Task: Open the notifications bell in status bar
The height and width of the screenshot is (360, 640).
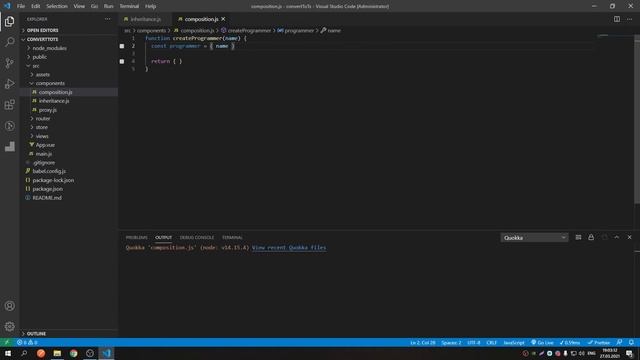Action: point(631,342)
